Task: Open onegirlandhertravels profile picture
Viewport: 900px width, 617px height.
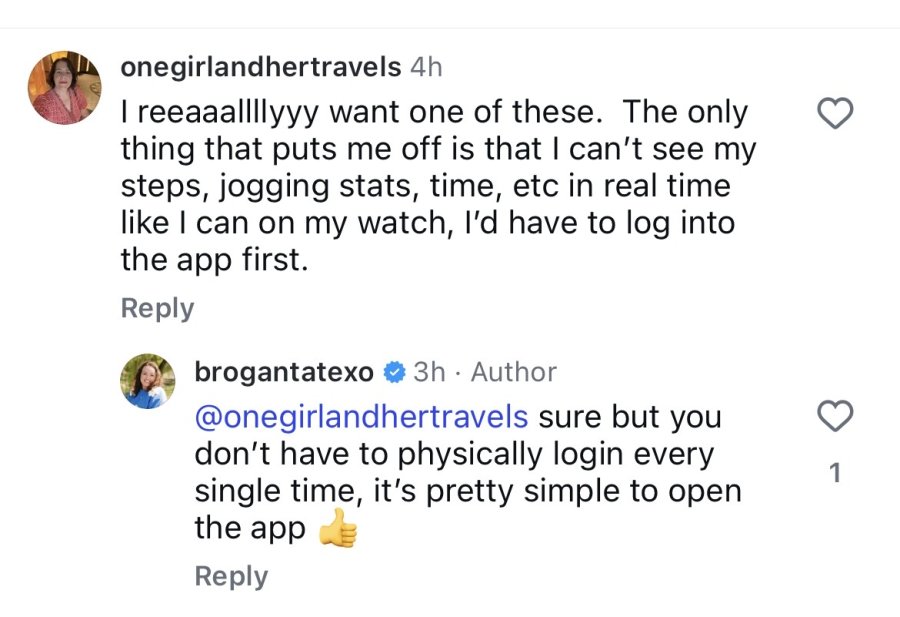Action: 64,87
